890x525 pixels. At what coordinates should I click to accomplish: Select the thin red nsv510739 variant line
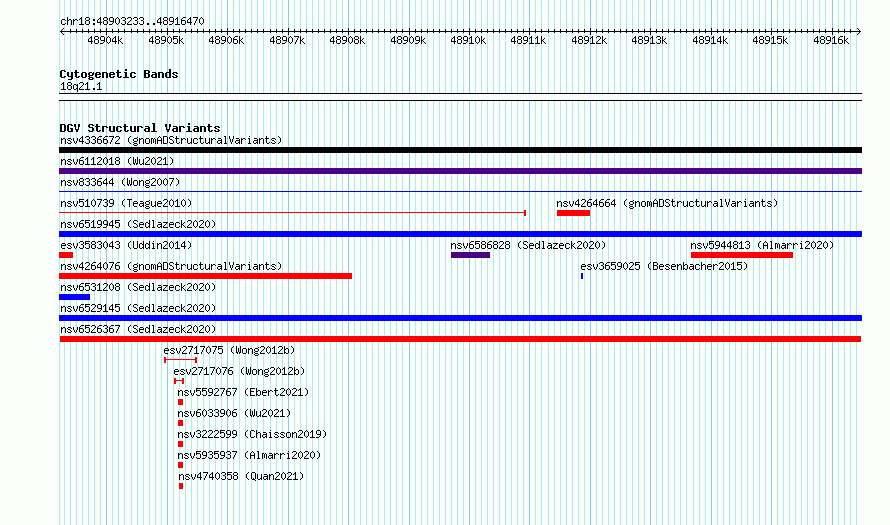(292, 213)
